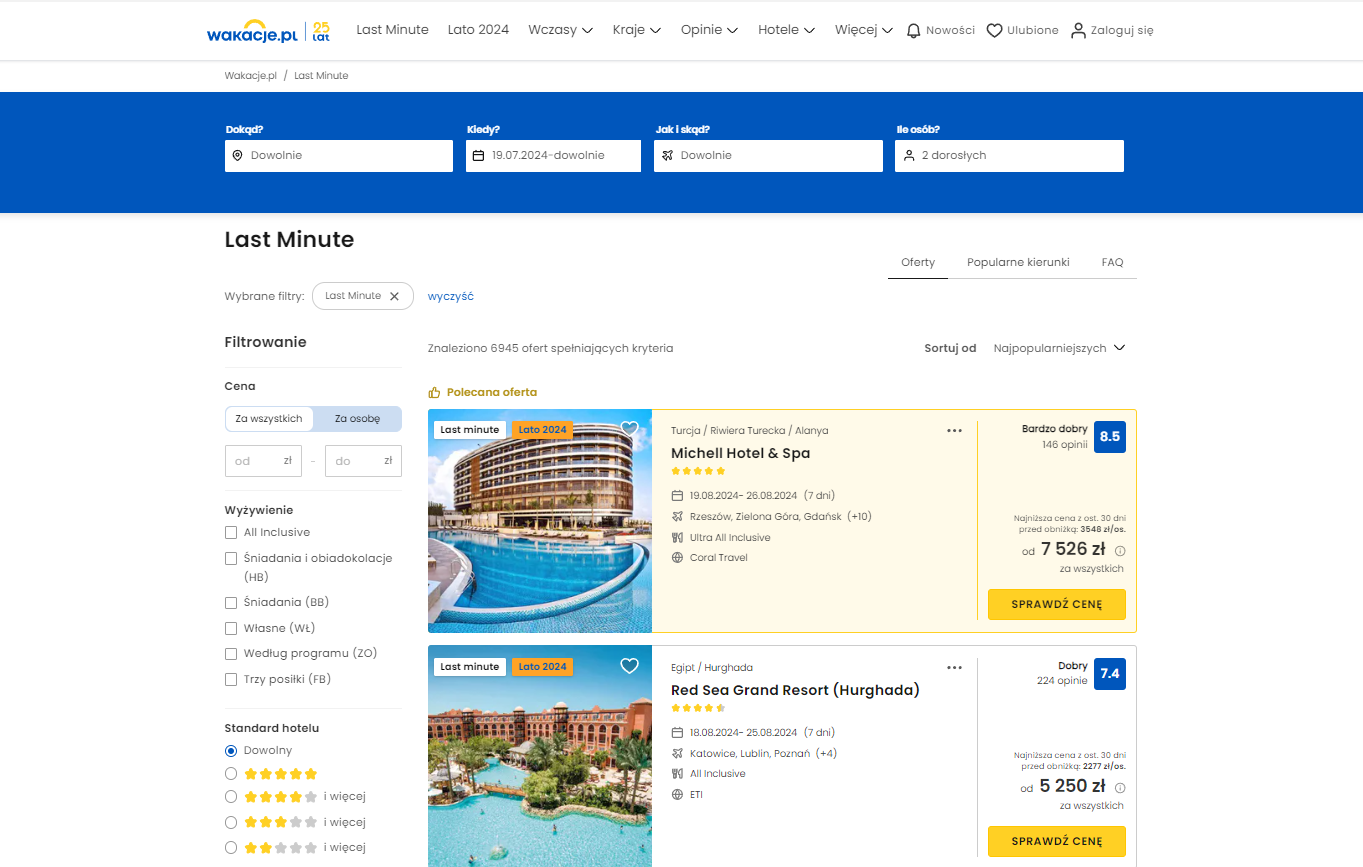
Task: Select the Oferty tab
Action: [918, 262]
